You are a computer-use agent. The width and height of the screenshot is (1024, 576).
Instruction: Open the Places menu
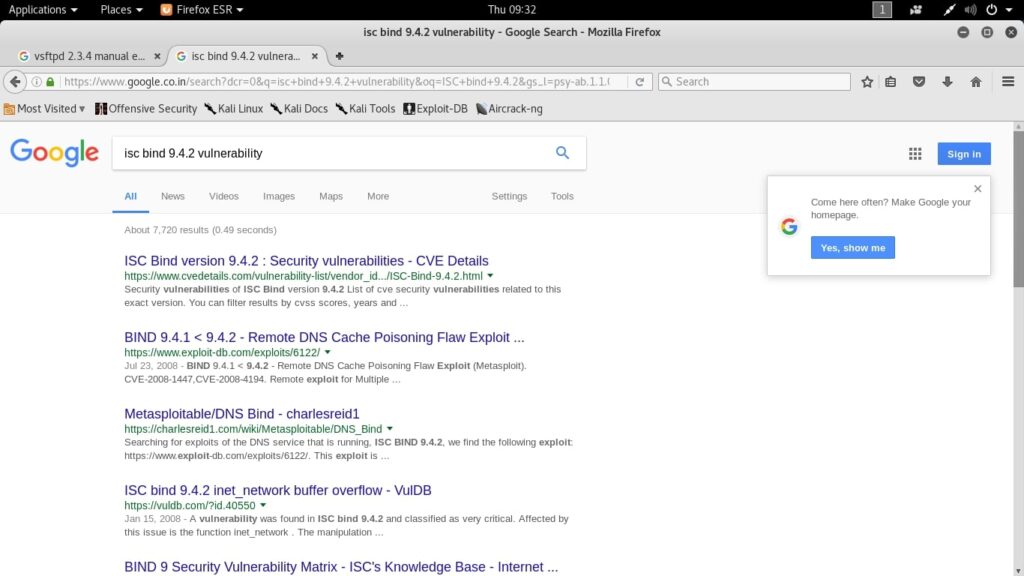pyautogui.click(x=121, y=10)
